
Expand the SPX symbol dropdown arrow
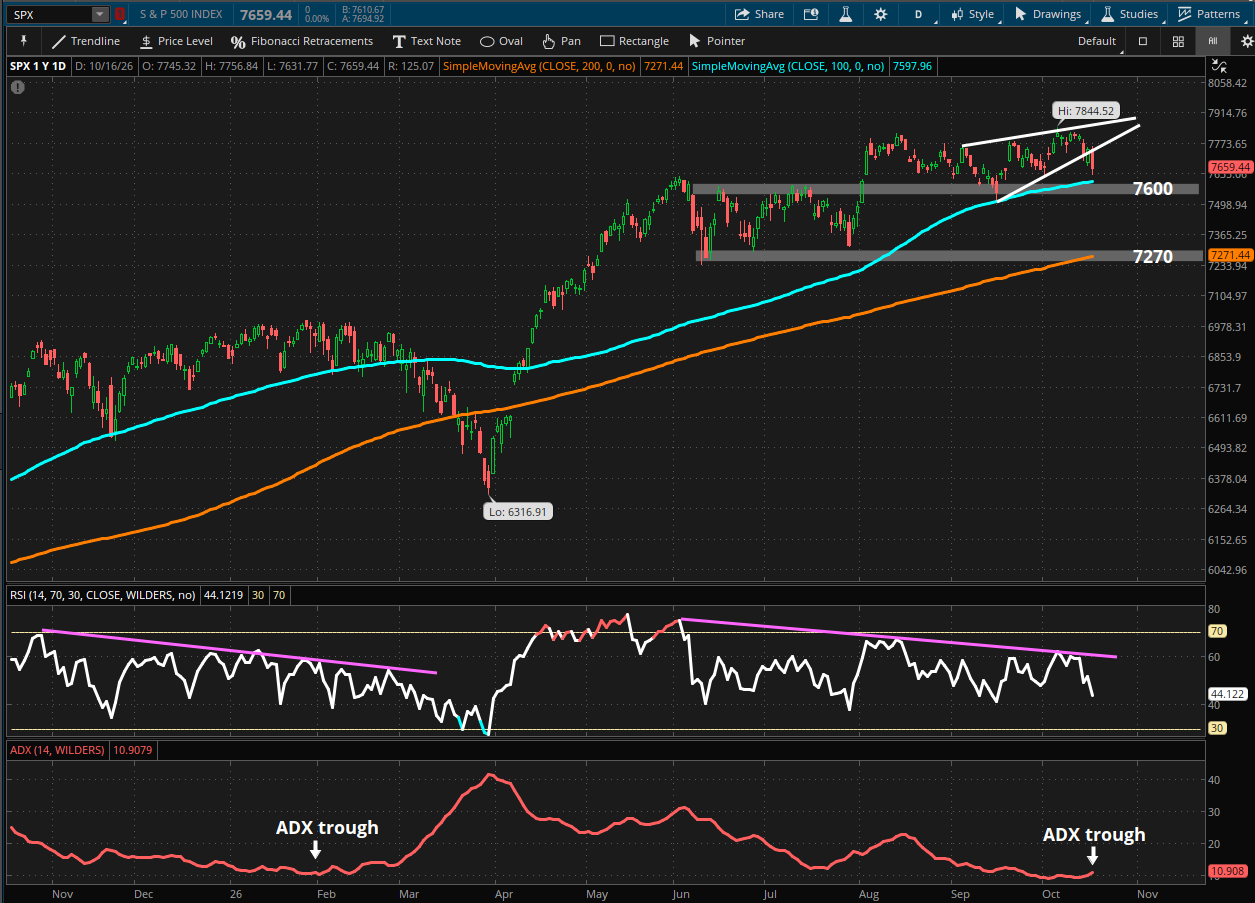pyautogui.click(x=99, y=14)
